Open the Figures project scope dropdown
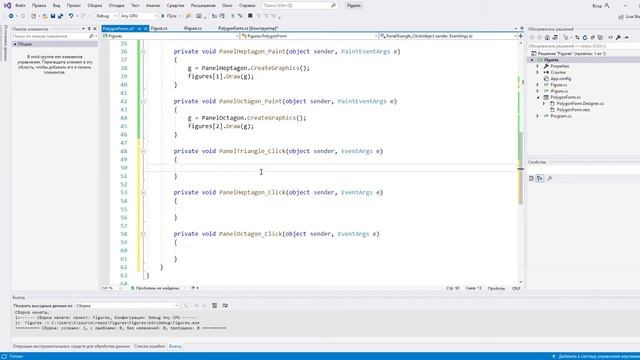This screenshot has width=640, height=360. pos(171,36)
